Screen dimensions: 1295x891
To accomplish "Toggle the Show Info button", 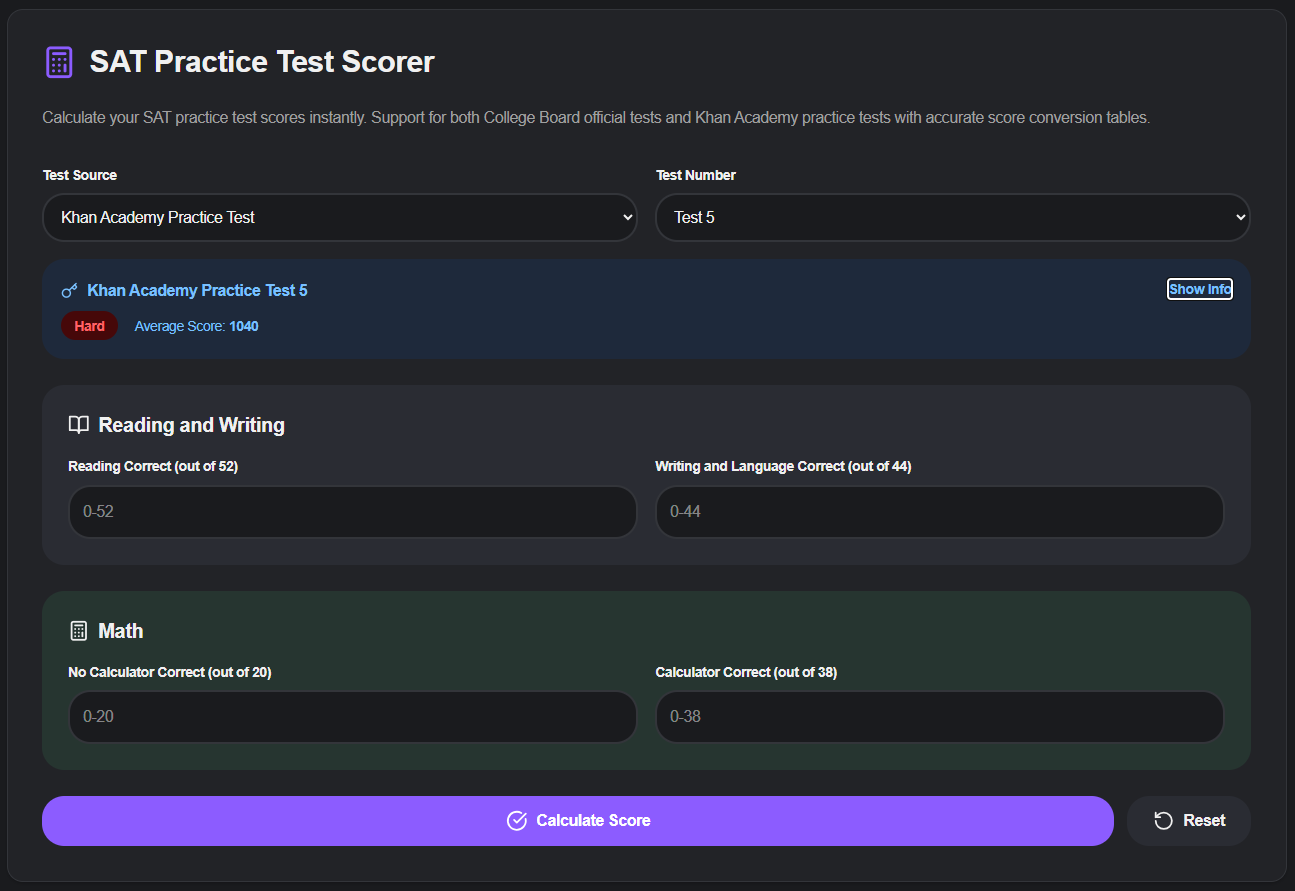I will click(1200, 289).
